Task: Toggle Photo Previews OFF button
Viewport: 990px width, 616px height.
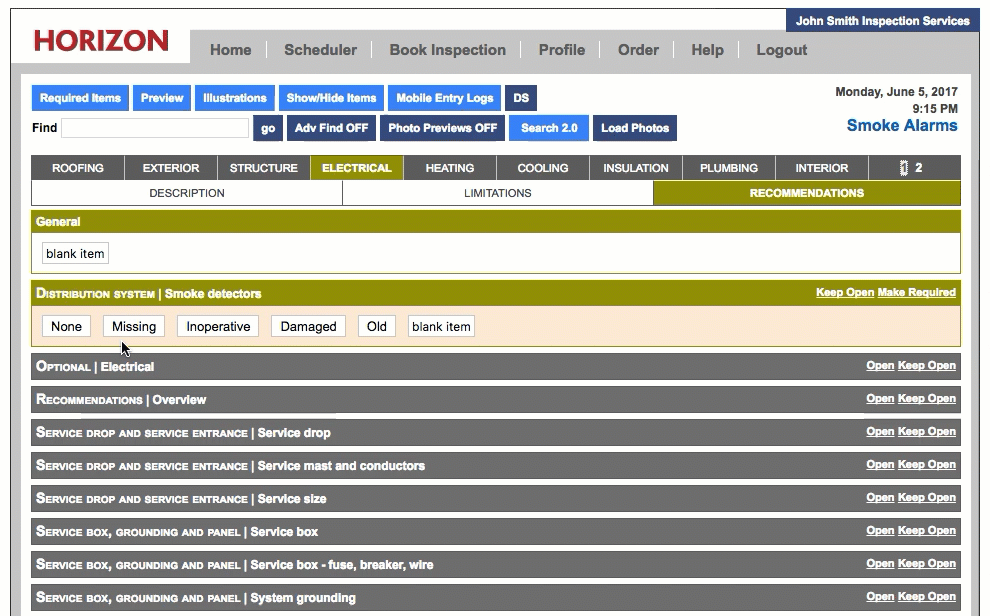Action: coord(442,128)
